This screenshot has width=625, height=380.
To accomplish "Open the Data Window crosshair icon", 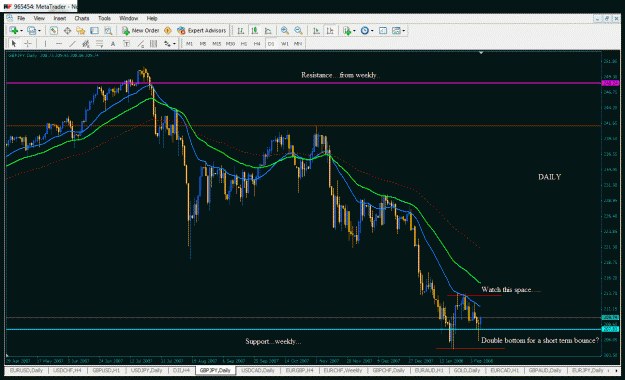I will click(67, 31).
